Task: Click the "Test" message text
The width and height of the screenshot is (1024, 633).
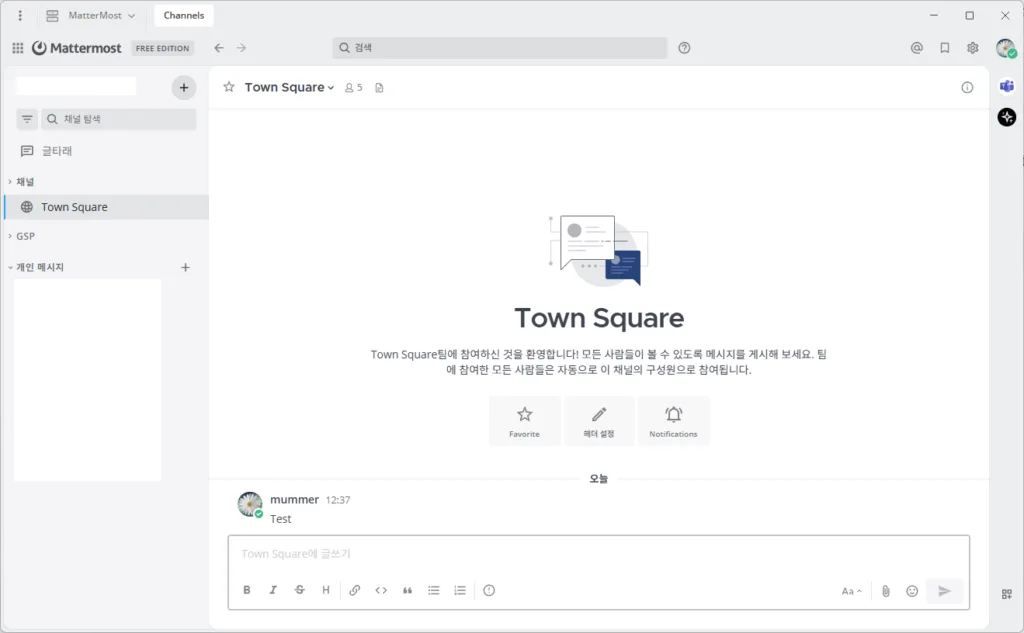Action: click(x=281, y=519)
